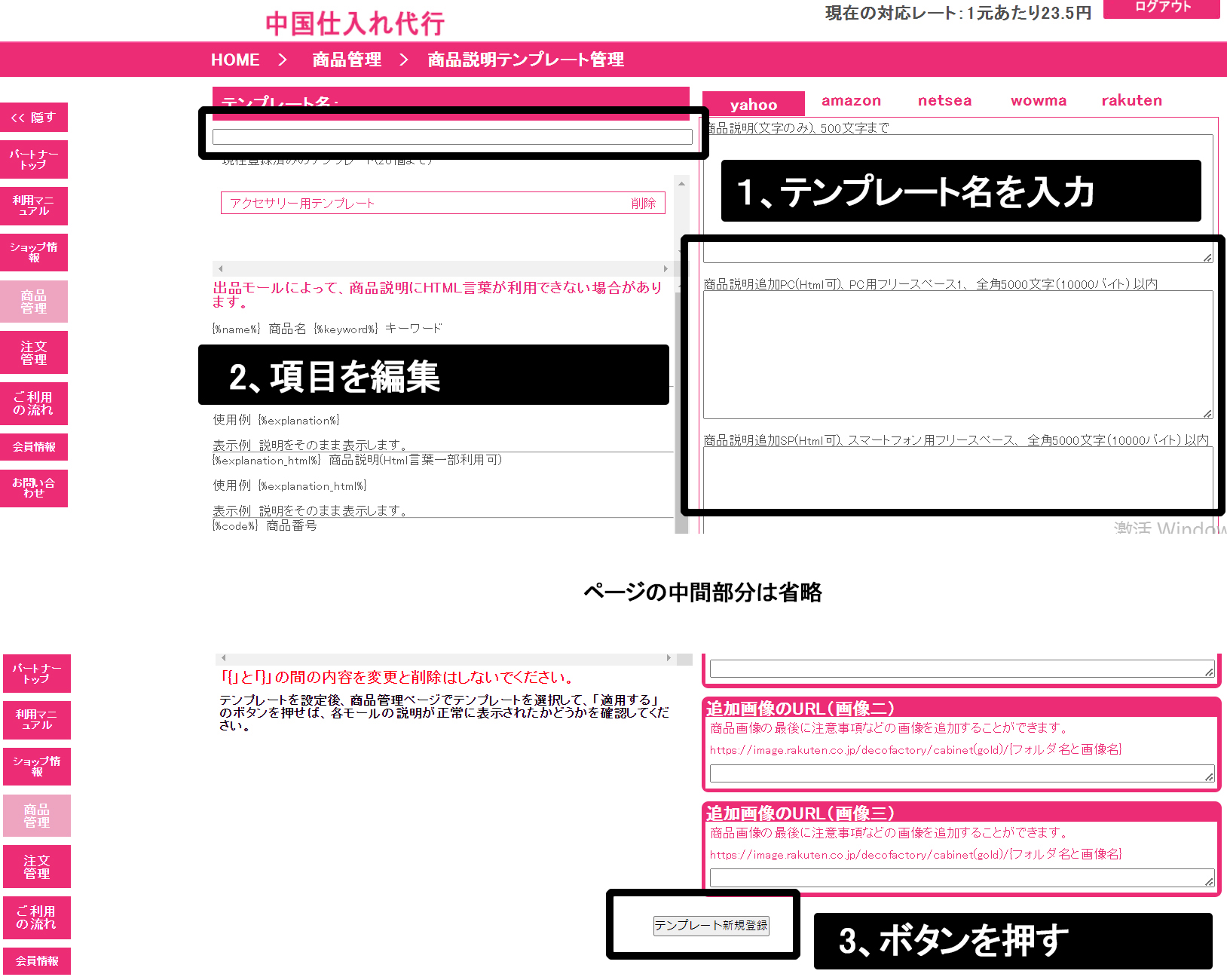The image size is (1227, 980).
Task: Open the rakuten tab
Action: (x=1131, y=101)
